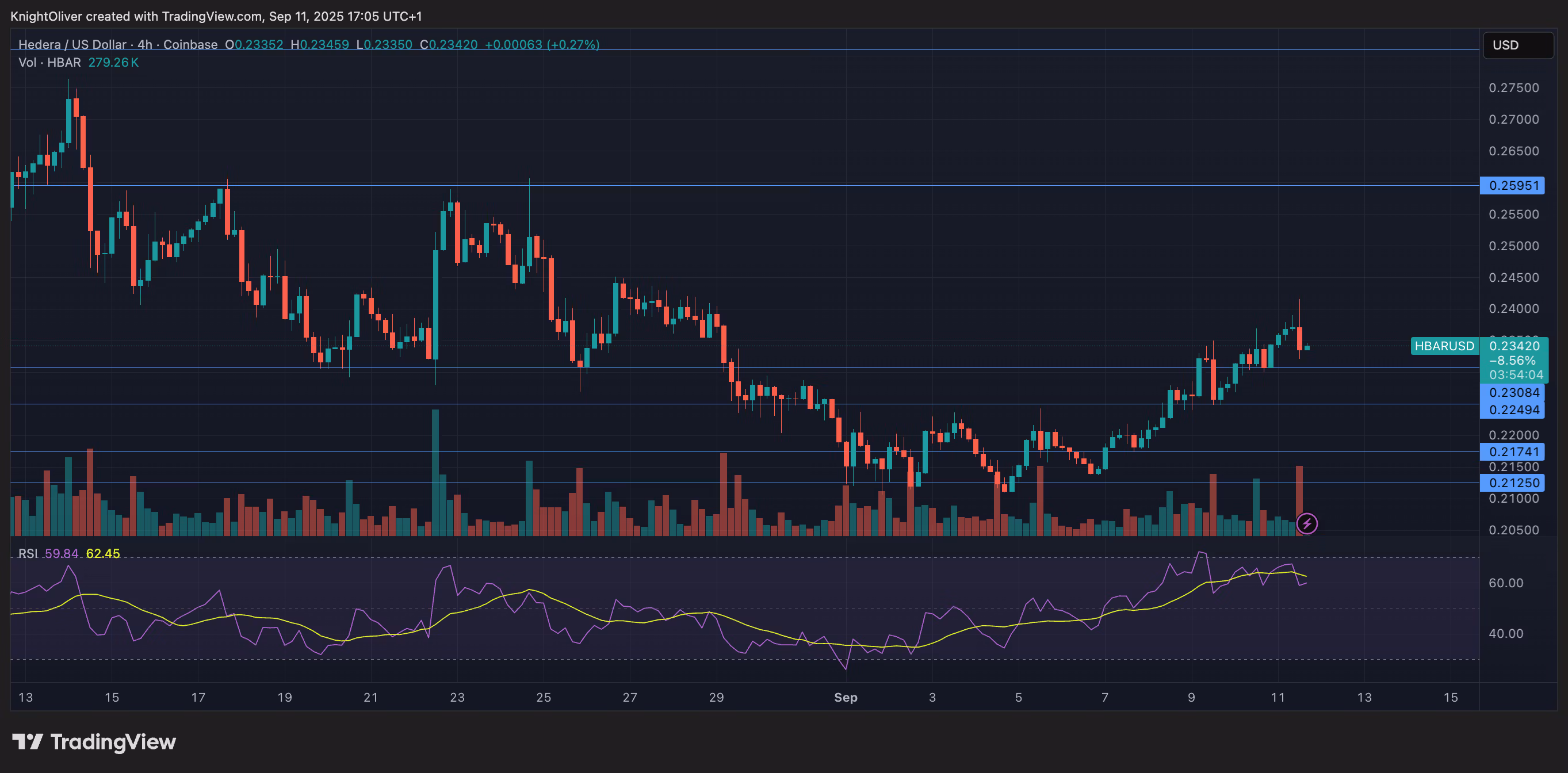Click the TradingView logo
The image size is (1568, 773).
[94, 741]
